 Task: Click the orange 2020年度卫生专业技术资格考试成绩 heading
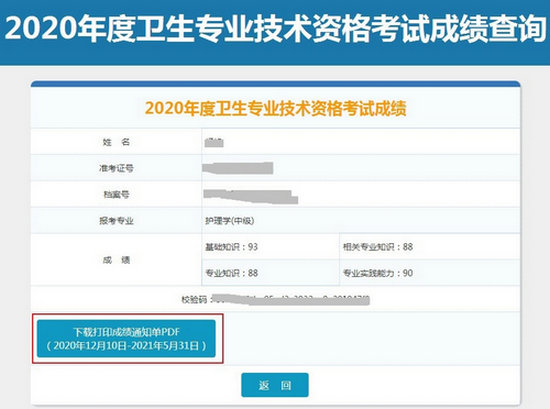[275, 108]
